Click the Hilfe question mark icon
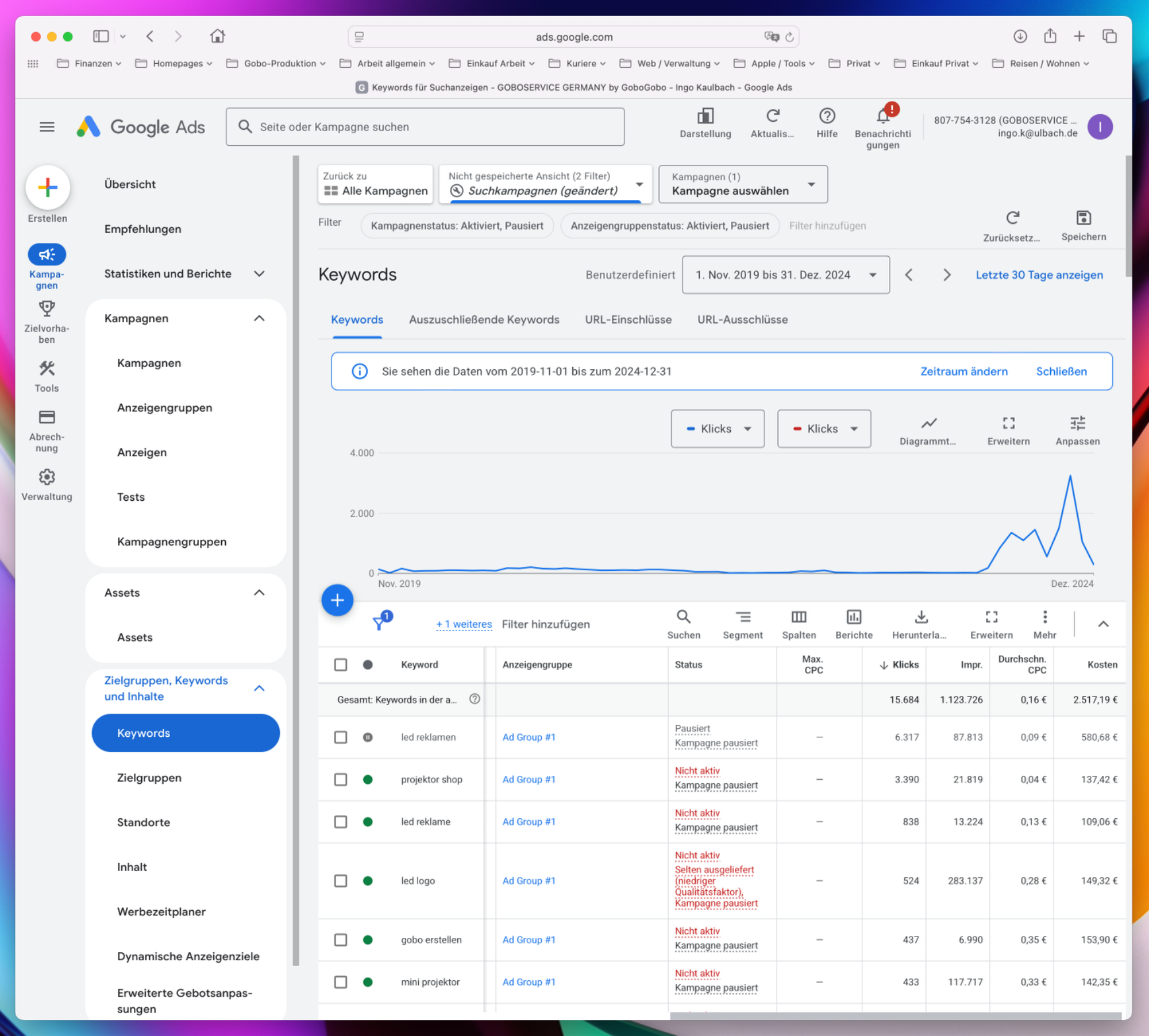Screen dimensions: 1149x1036 coord(826,117)
